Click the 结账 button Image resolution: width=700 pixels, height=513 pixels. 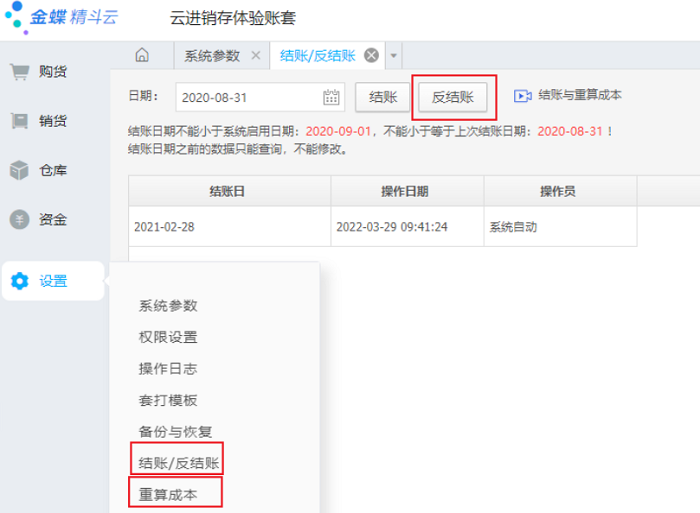pyautogui.click(x=383, y=97)
